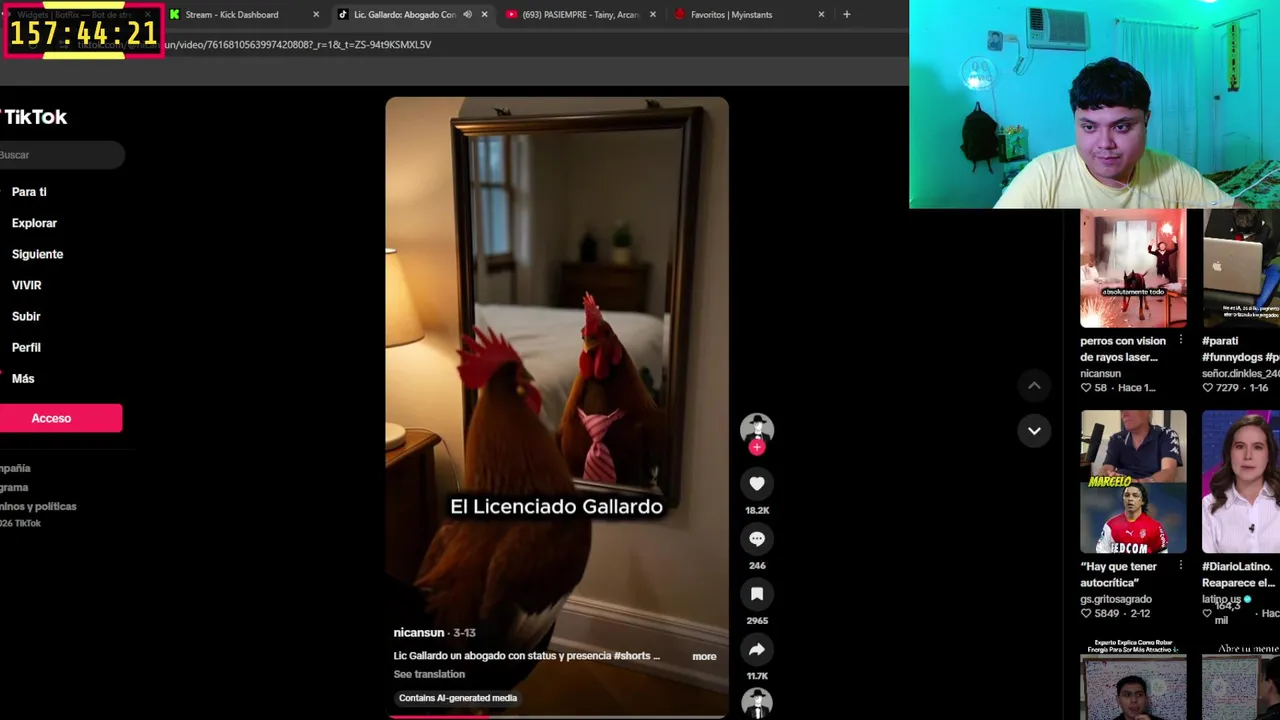Save video using the bookmark icon

(757, 594)
